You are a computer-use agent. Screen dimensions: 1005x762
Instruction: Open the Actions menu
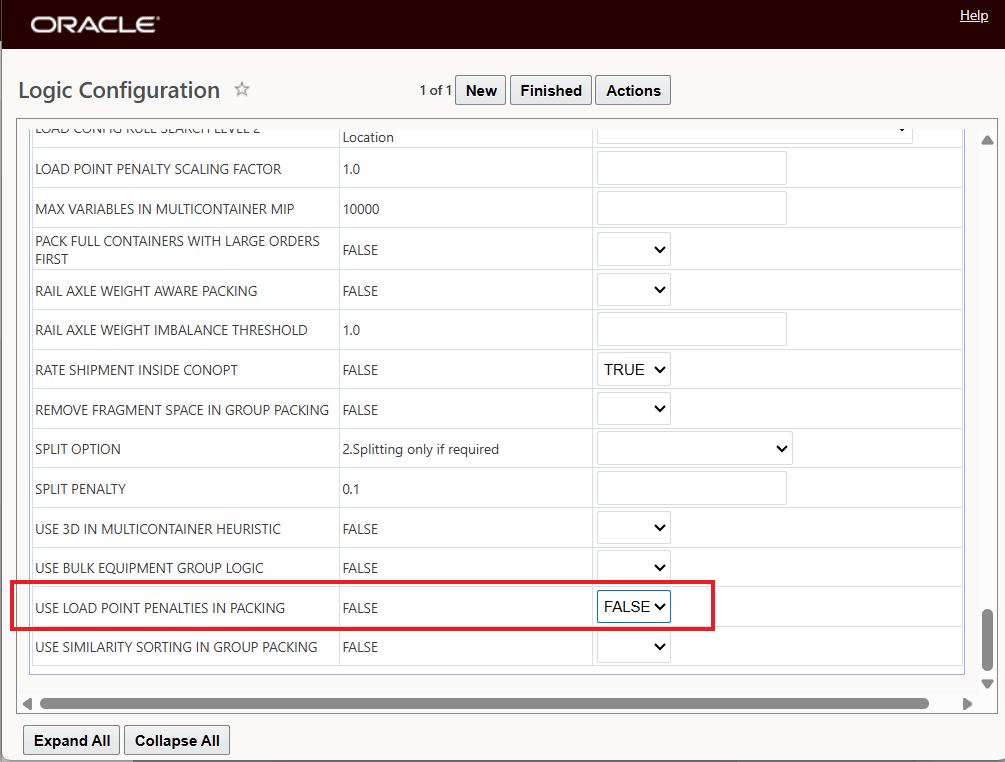[x=632, y=90]
